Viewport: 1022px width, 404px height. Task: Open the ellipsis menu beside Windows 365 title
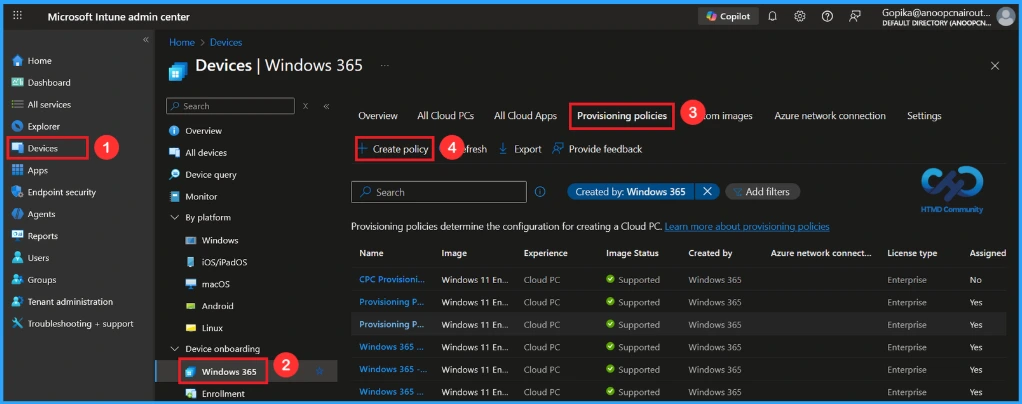pos(385,66)
